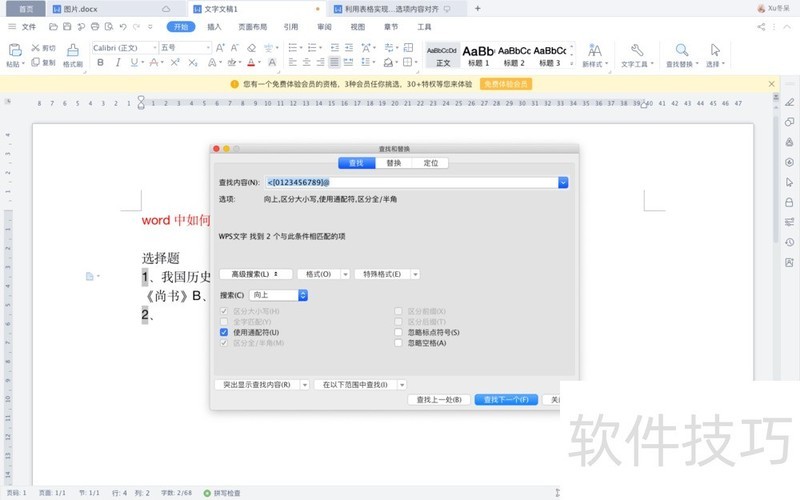This screenshot has height=500, width=800.
Task: Toggle the Ignore spaces (忽略空格) checkbox
Action: (398, 343)
